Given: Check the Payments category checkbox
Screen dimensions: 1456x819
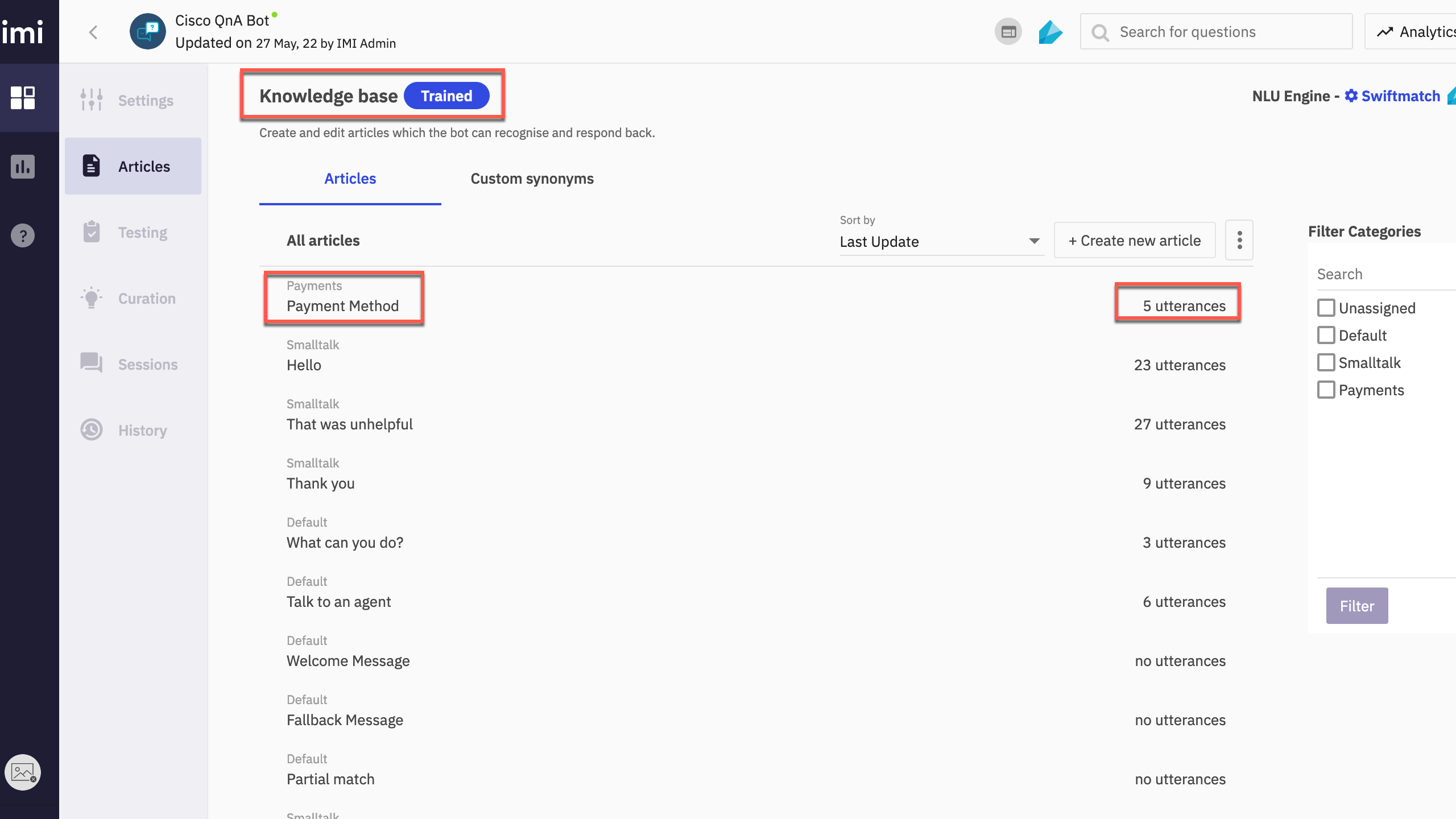Looking at the screenshot, I should [1326, 390].
